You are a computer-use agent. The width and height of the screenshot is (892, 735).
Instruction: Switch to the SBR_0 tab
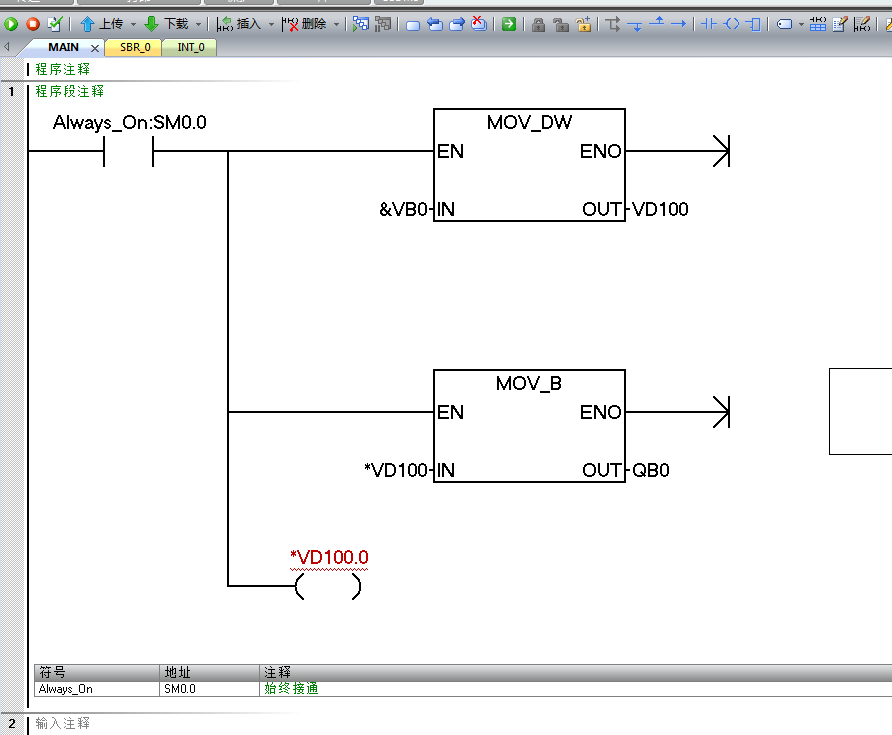(134, 47)
